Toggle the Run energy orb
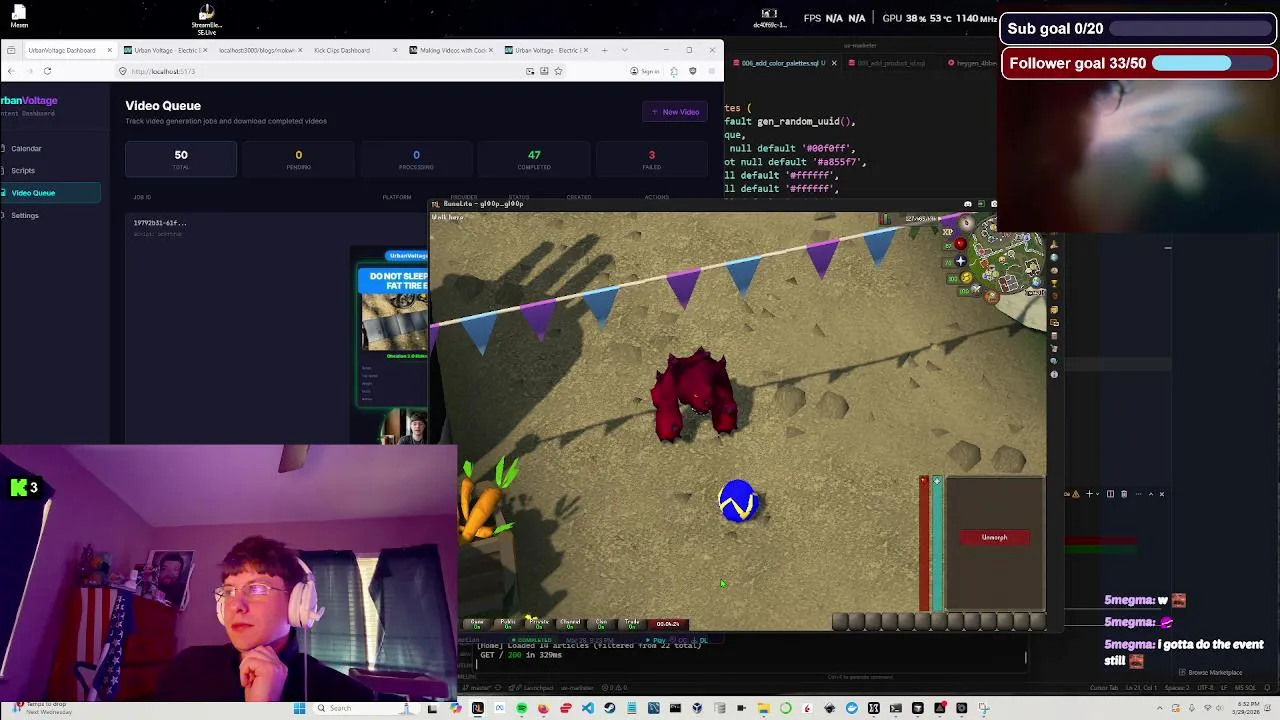The image size is (1280, 720). tap(966, 277)
